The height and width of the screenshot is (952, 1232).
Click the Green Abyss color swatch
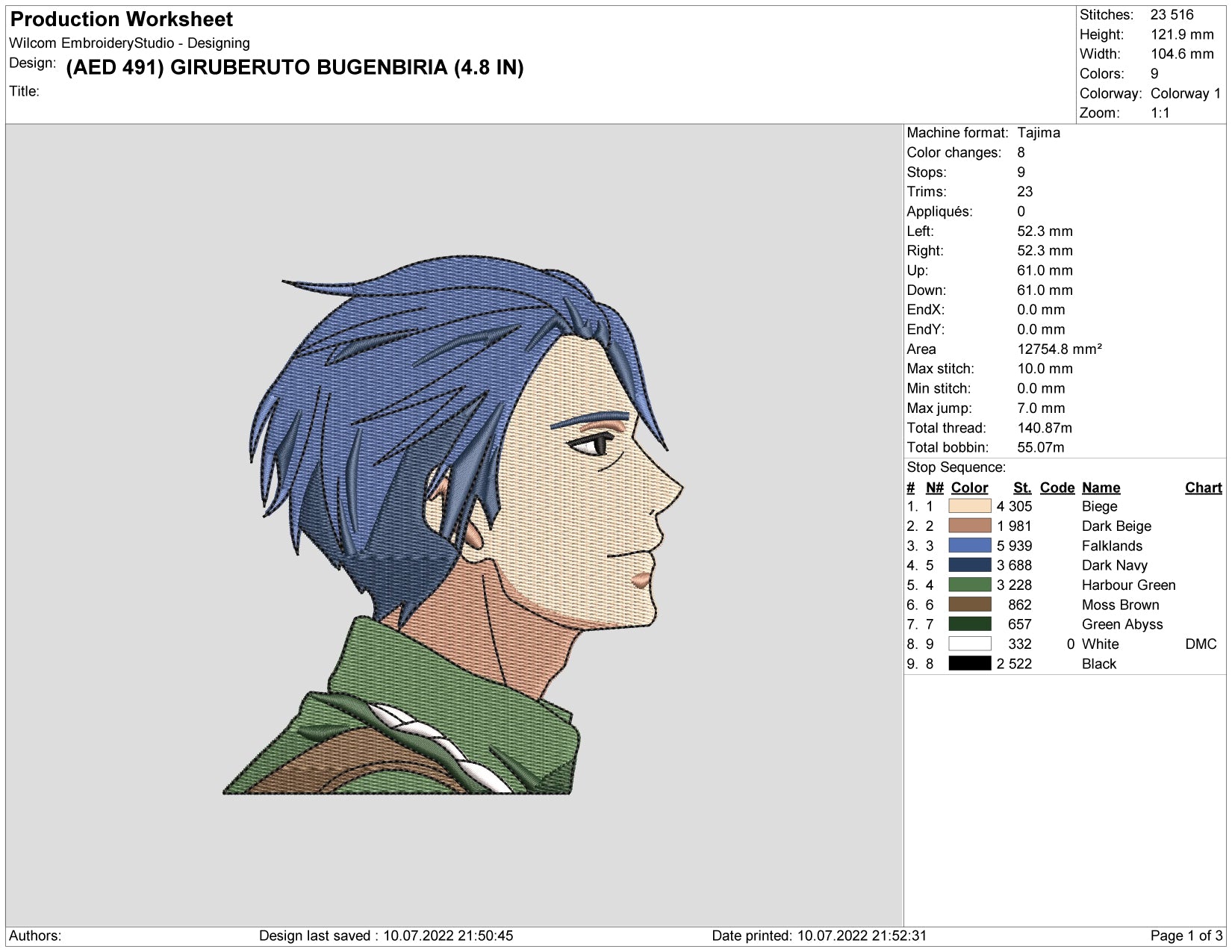[969, 624]
